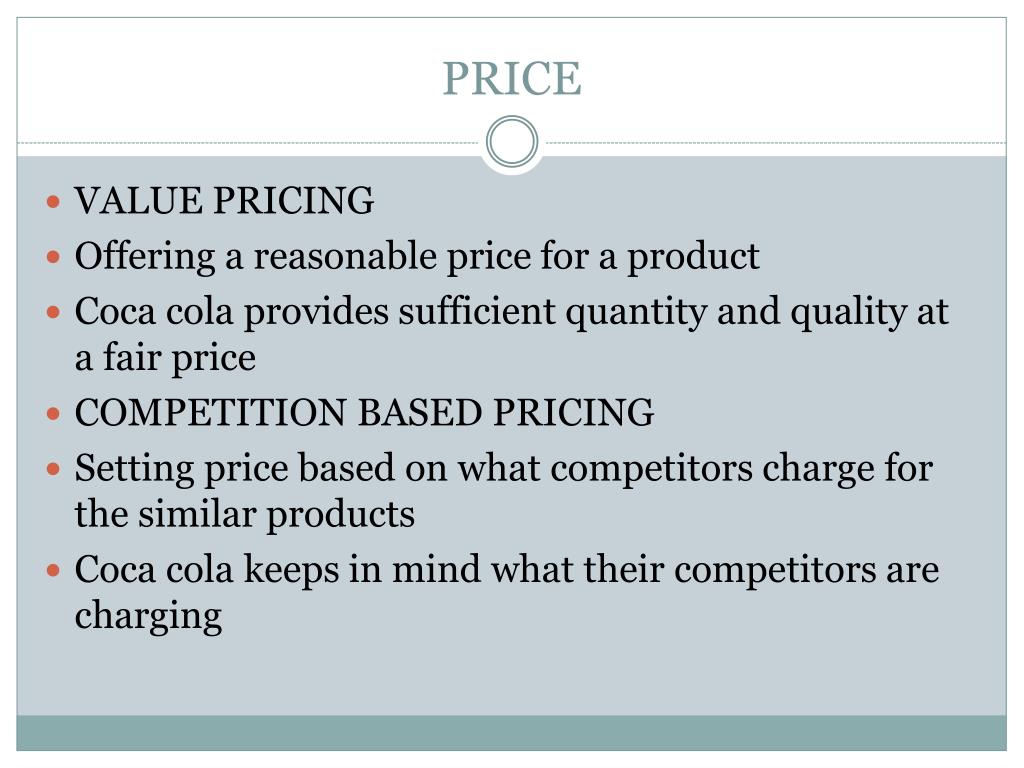Viewport: 1024px width, 768px height.
Task: Click the text 'Coca cola provides sufficient quantity'
Action: (391, 312)
